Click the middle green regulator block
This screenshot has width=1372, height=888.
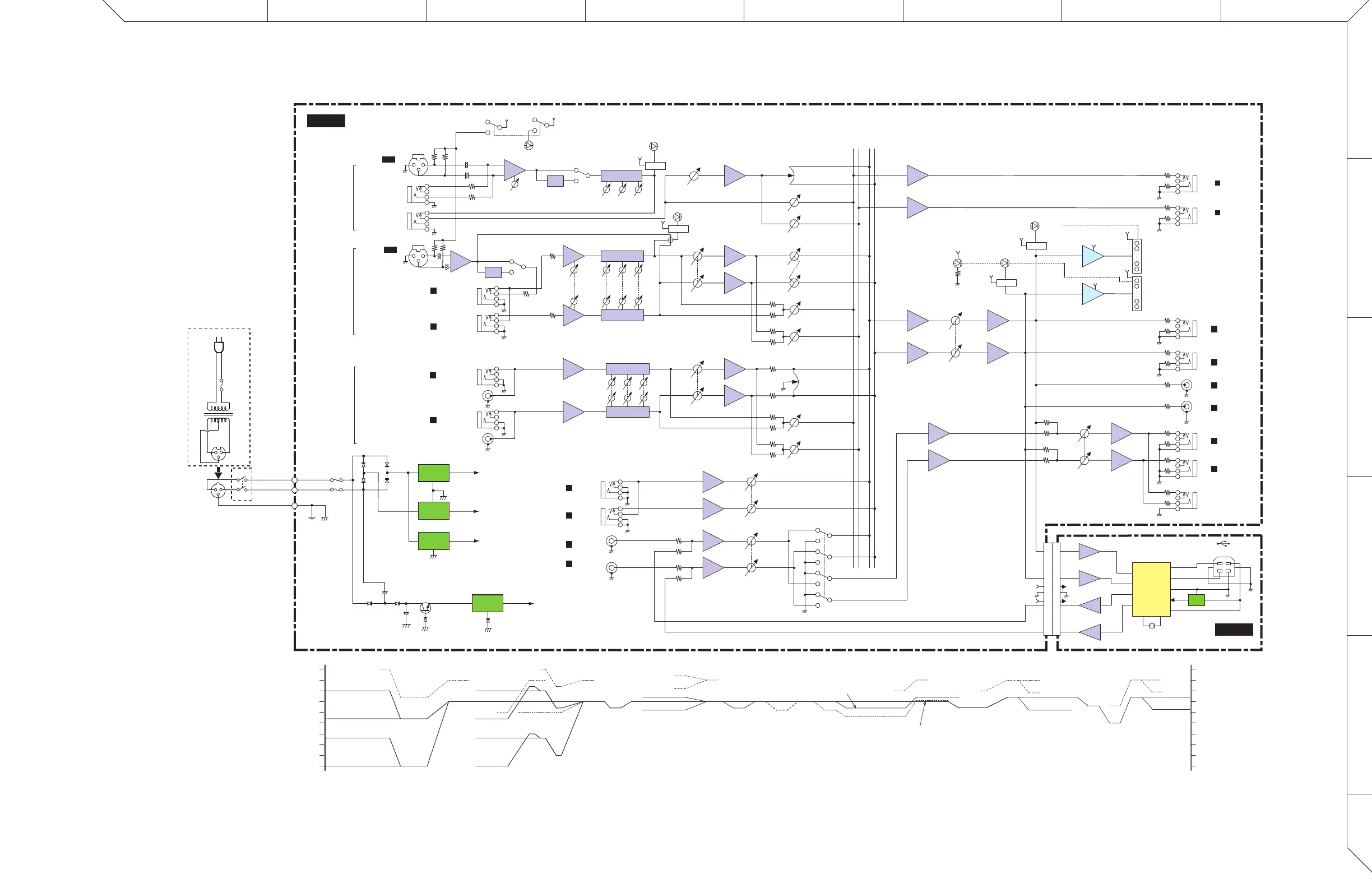point(433,511)
